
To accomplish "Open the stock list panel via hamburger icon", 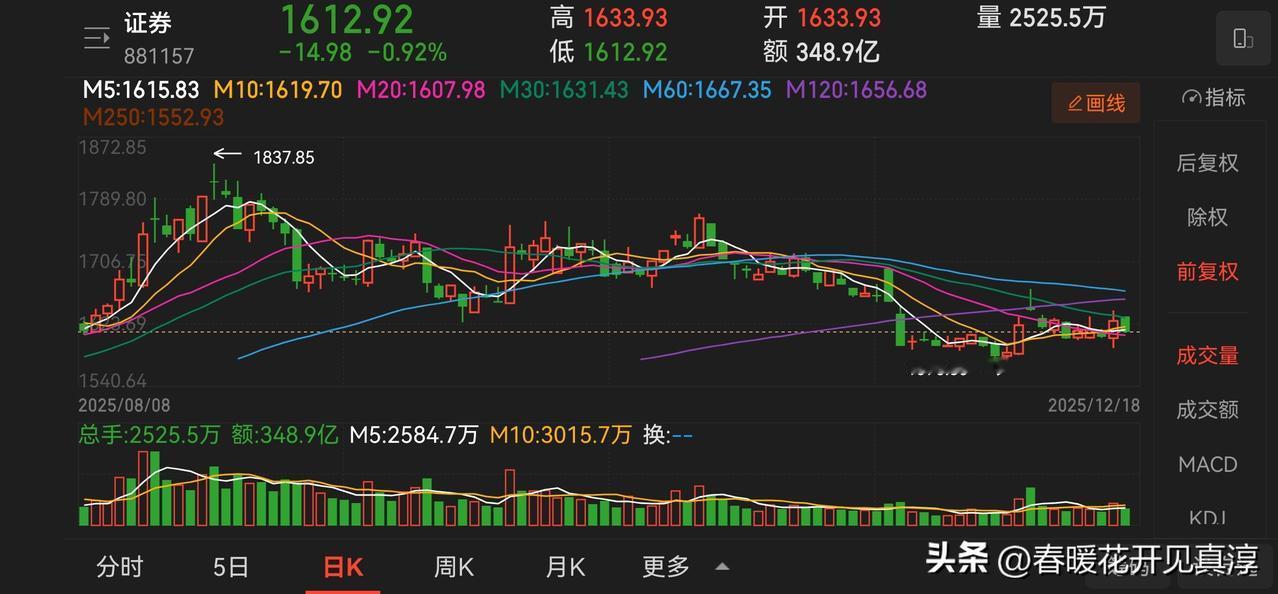I will [96, 36].
